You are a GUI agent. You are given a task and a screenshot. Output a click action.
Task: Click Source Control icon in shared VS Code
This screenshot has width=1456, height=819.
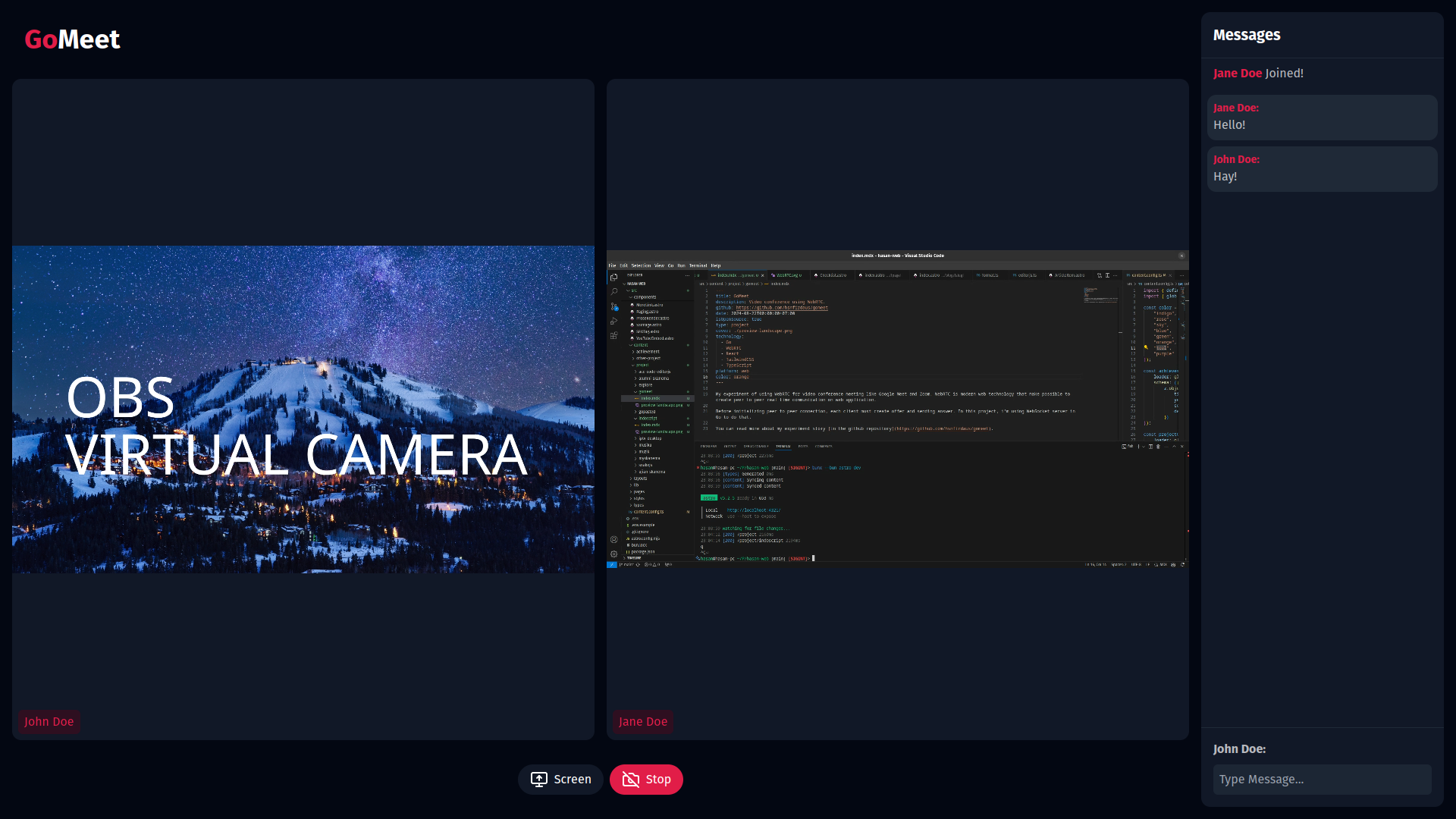tap(613, 306)
